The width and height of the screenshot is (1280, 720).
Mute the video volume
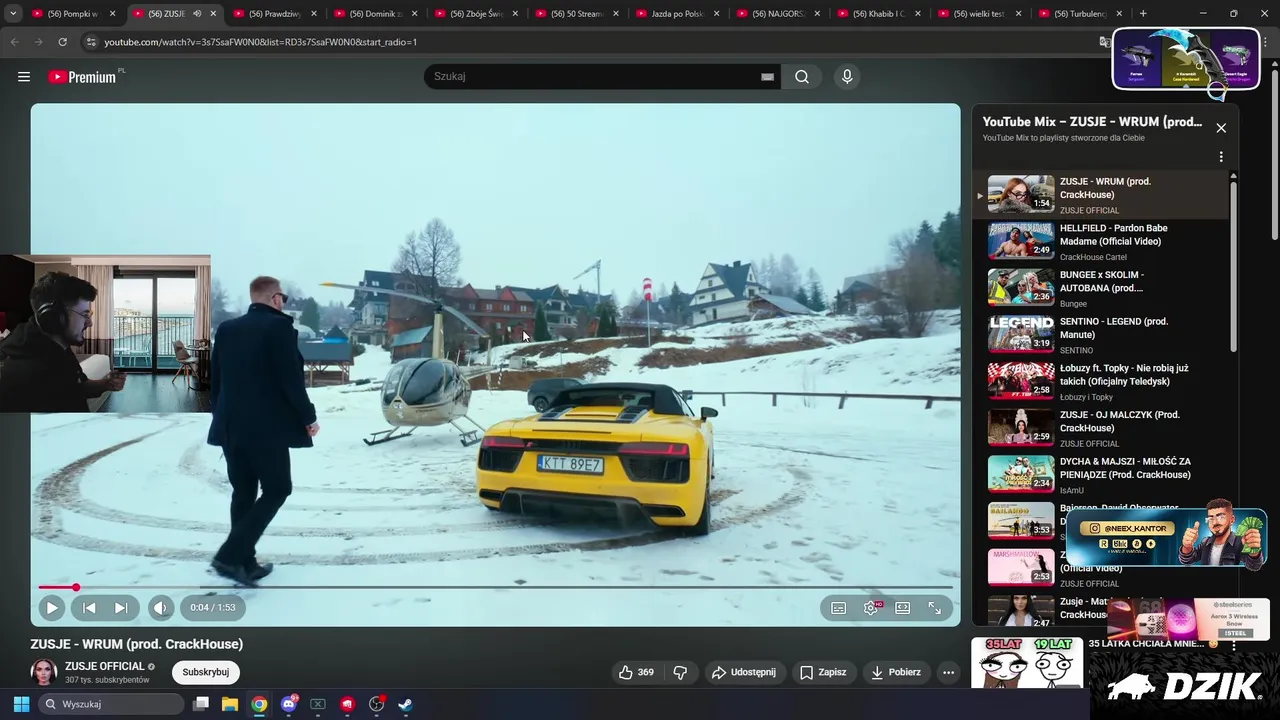coord(160,607)
